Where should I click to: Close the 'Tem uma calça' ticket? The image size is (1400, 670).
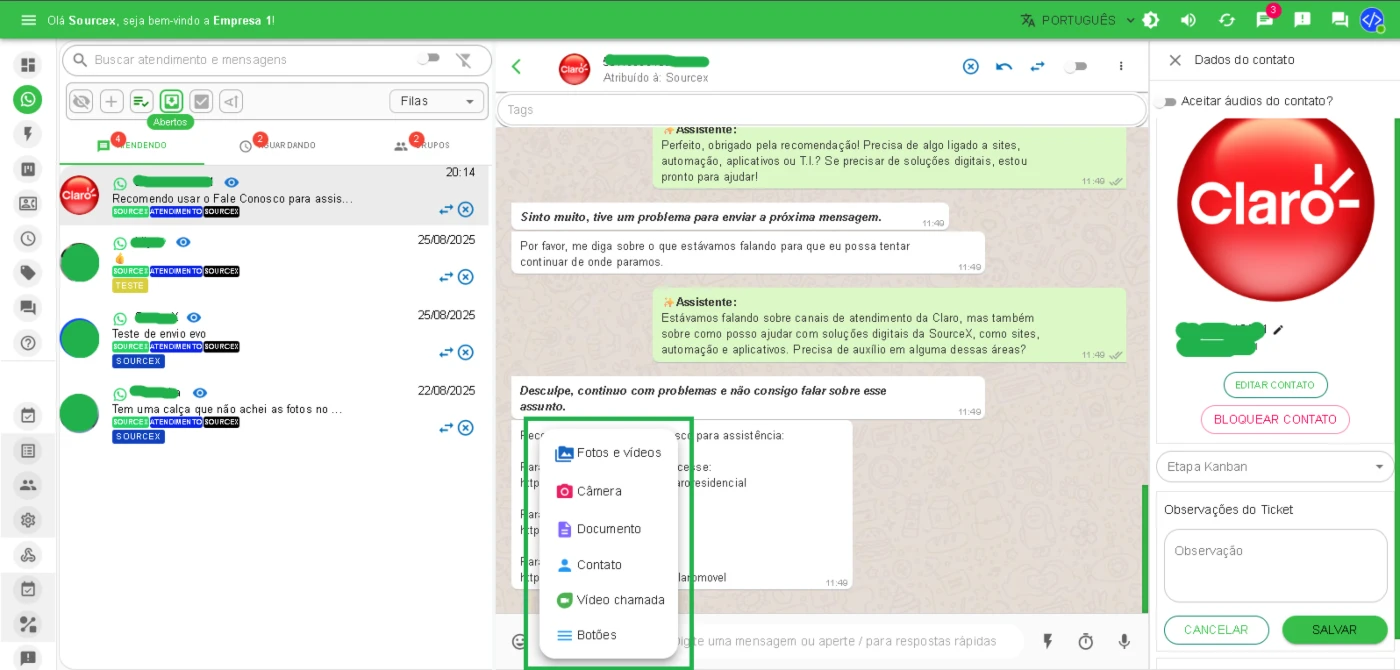[466, 428]
